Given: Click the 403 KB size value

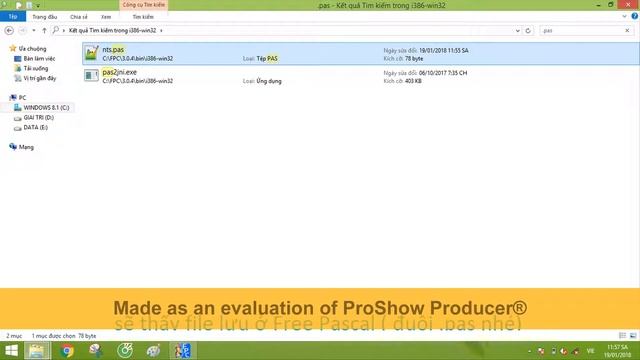Looking at the screenshot, I should coord(413,81).
